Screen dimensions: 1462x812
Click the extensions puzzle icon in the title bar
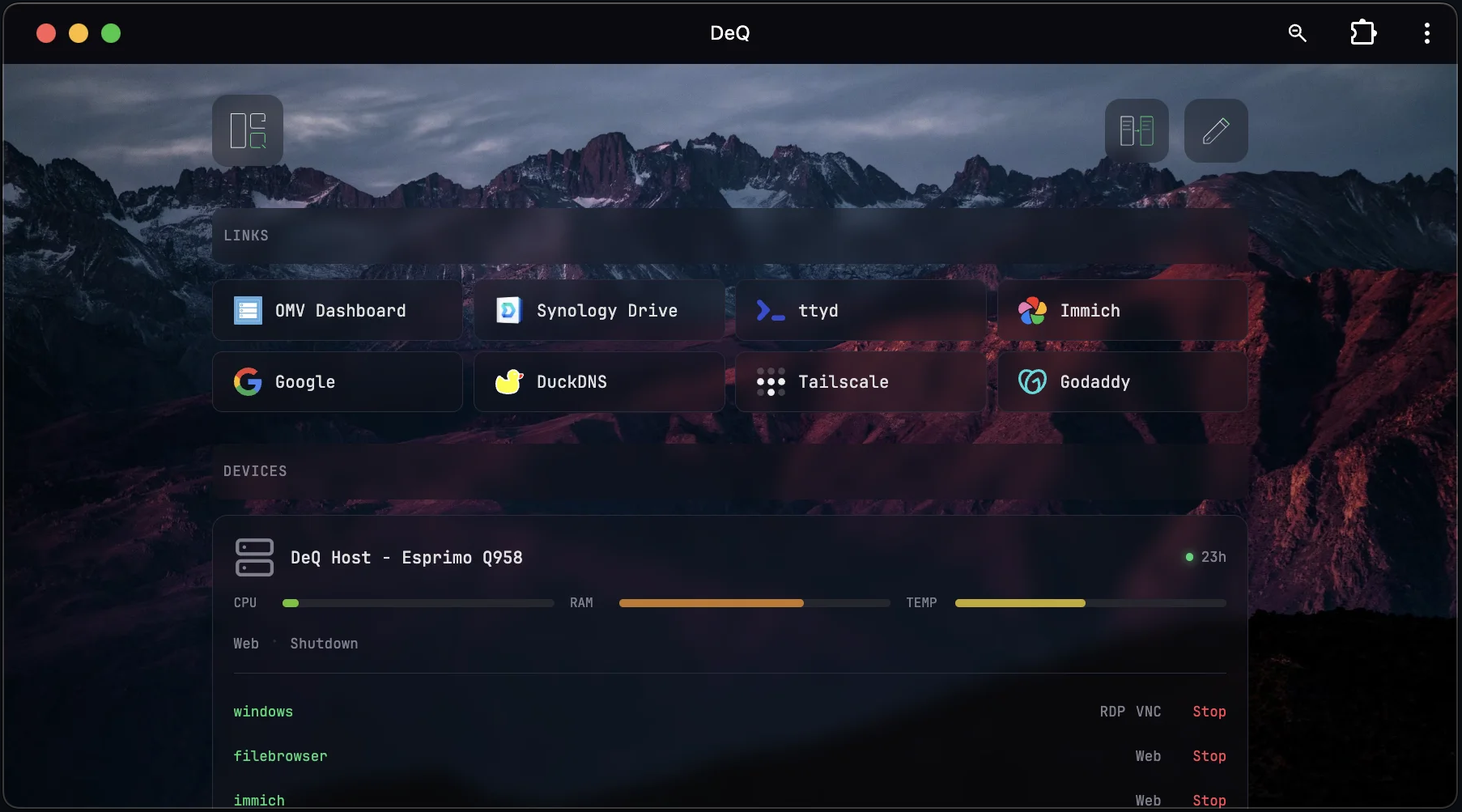[x=1362, y=32]
